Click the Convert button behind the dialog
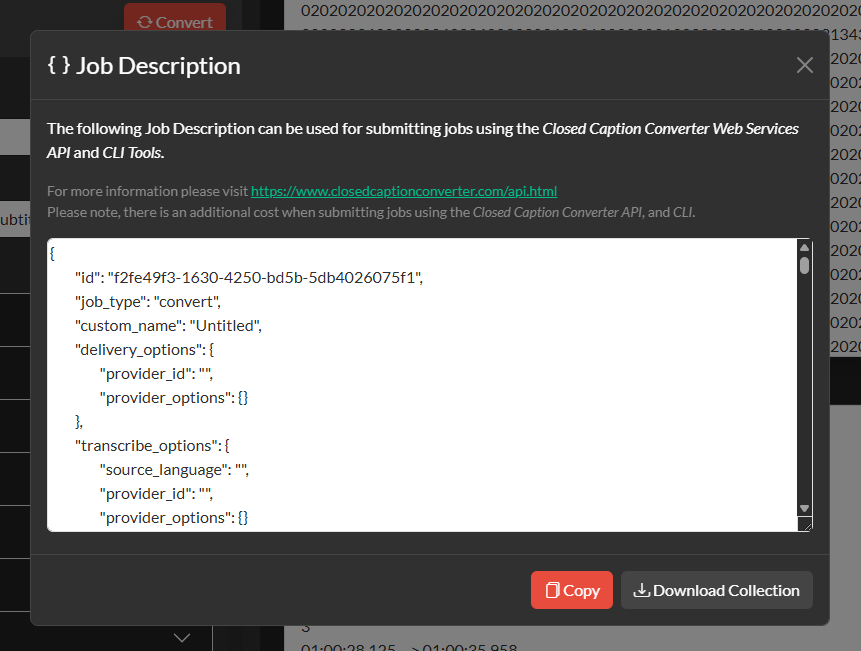The image size is (861, 651). (175, 21)
